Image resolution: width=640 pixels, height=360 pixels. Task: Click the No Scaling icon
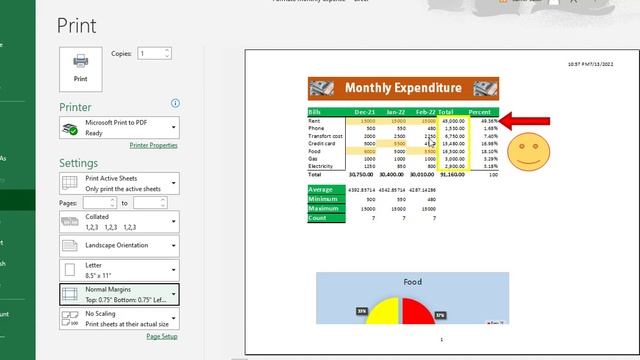(x=70, y=318)
